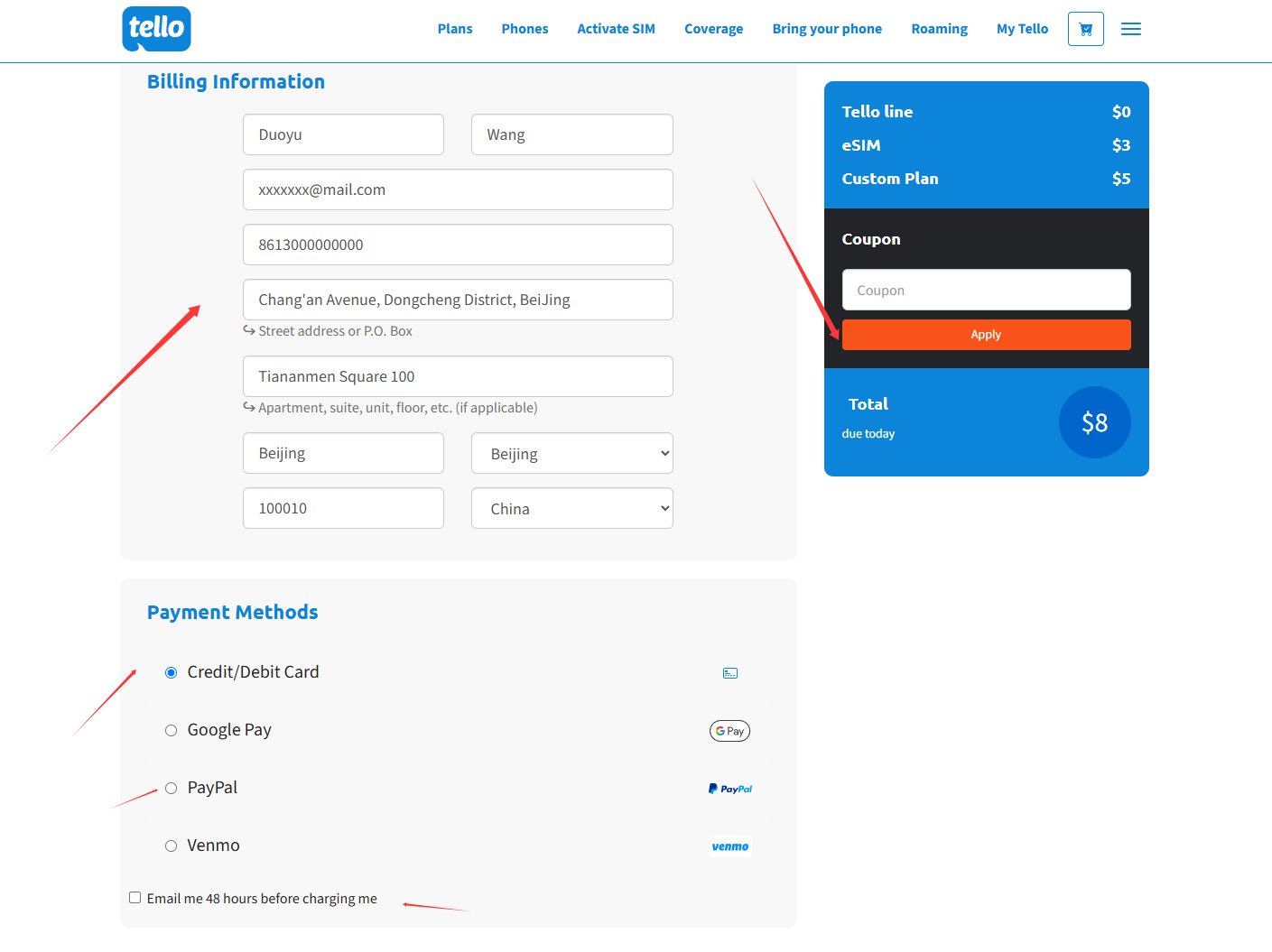Open the Coverage menu item
Viewport: 1272px width, 952px height.
click(x=713, y=29)
